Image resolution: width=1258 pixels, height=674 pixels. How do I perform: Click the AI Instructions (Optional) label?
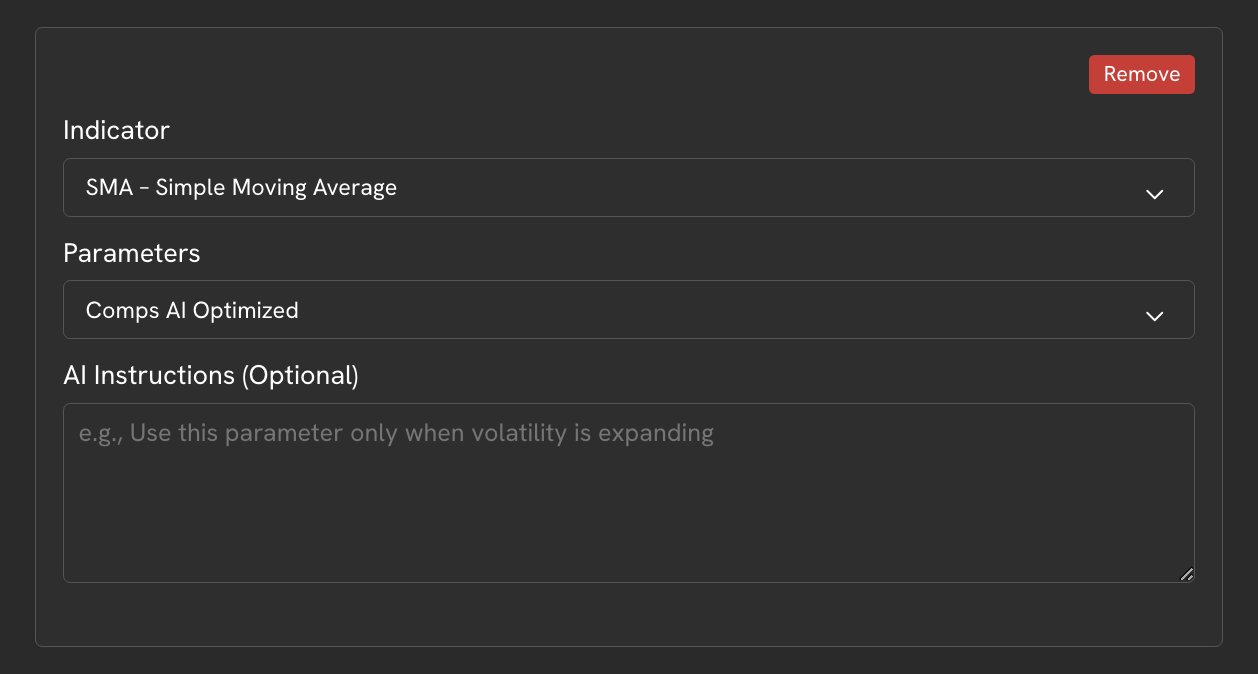[210, 376]
